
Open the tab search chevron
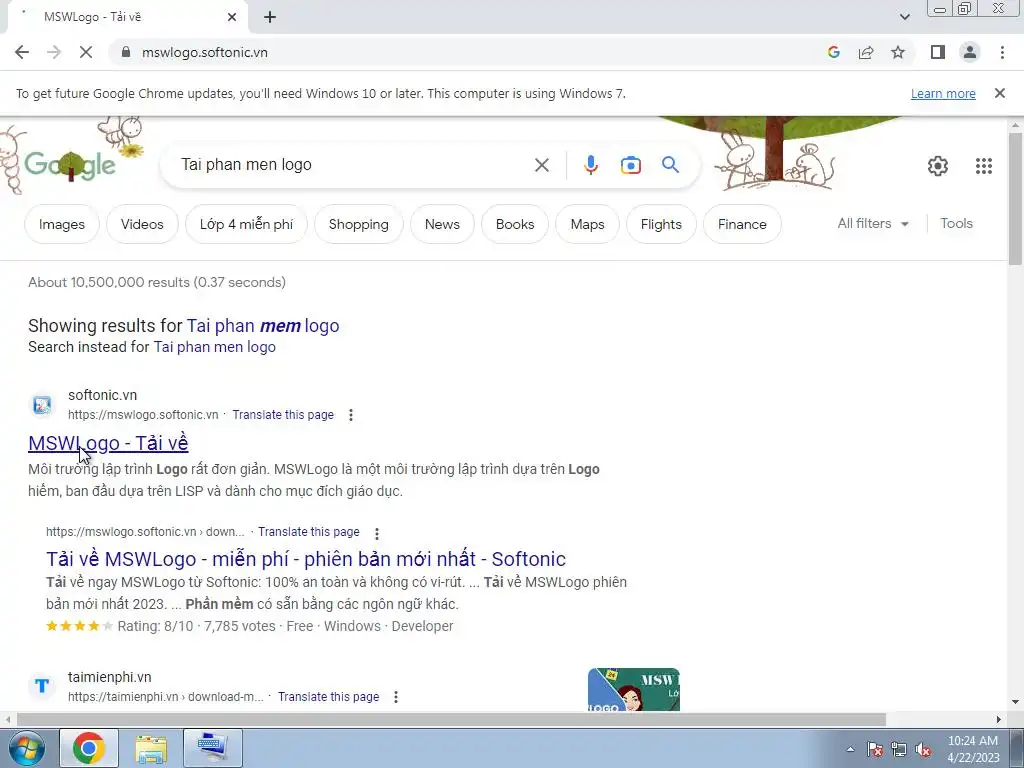904,17
